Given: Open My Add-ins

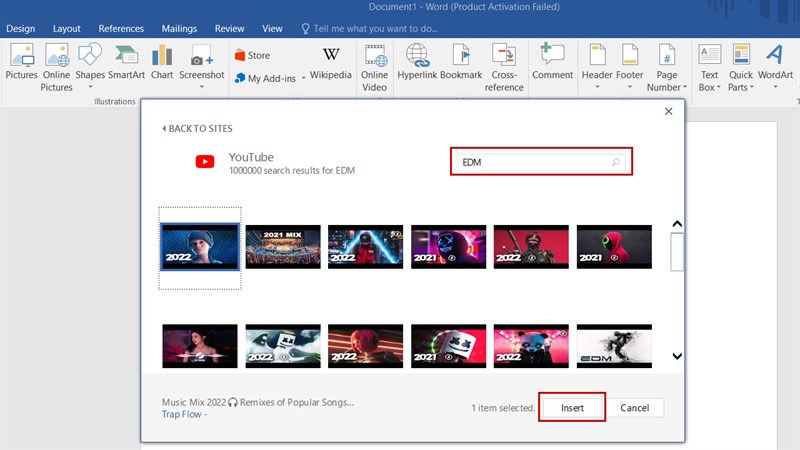Looking at the screenshot, I should pyautogui.click(x=265, y=78).
